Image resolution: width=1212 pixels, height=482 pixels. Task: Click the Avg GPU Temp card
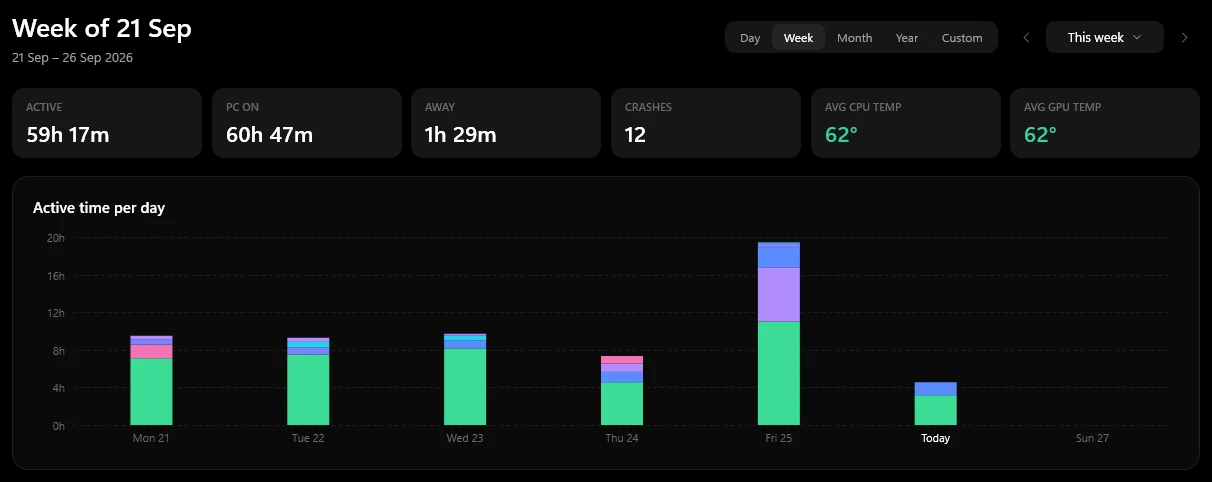tap(1105, 123)
